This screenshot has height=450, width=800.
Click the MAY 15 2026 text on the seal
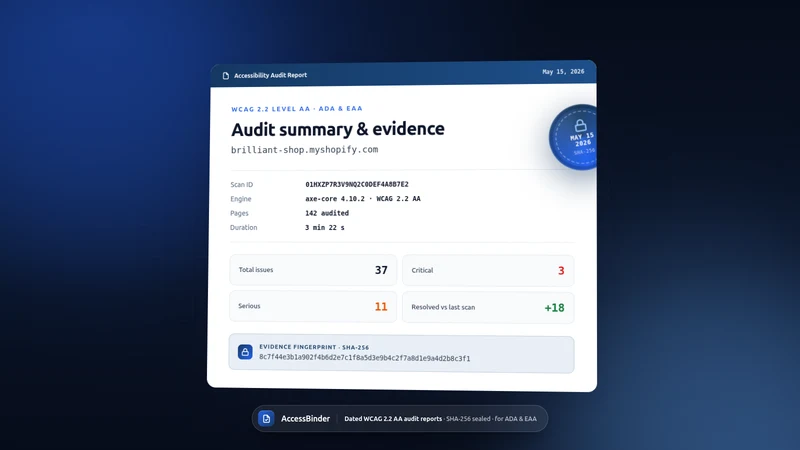[583, 139]
